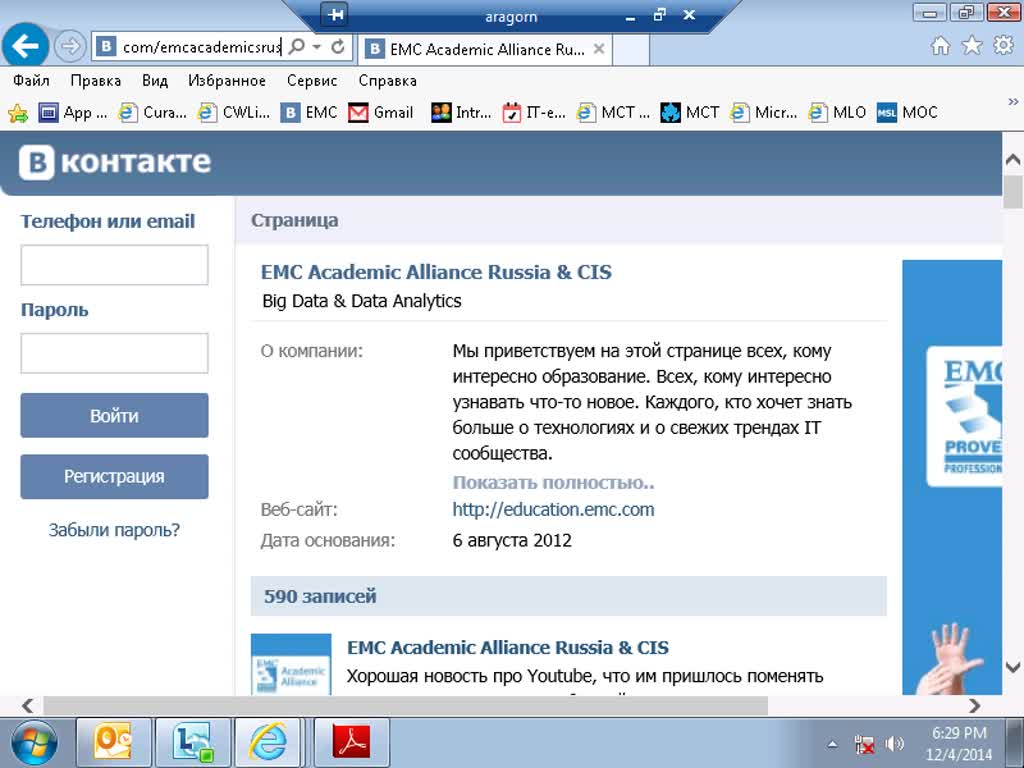Click the vertical scrollbar down arrow
This screenshot has width=1024, height=768.
click(x=1013, y=667)
